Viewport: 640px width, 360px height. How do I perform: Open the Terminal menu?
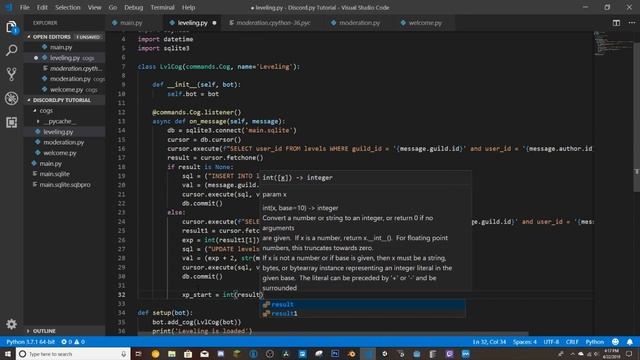(x=162, y=7)
